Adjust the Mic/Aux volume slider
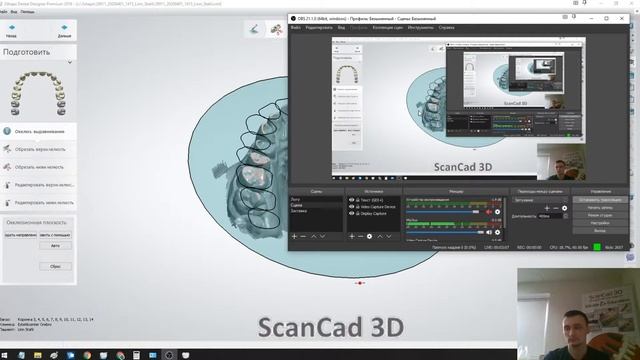 (x=444, y=232)
